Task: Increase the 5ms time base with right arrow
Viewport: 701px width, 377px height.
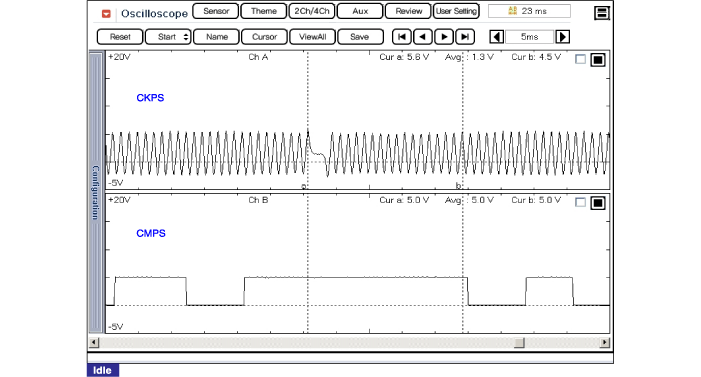Action: [562, 37]
